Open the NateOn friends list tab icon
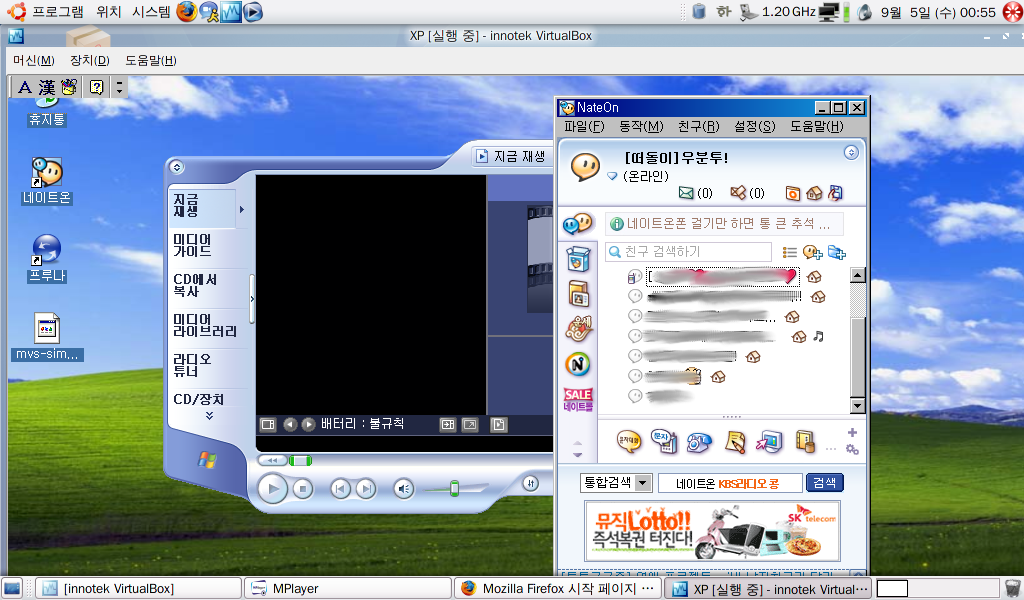 [x=577, y=224]
